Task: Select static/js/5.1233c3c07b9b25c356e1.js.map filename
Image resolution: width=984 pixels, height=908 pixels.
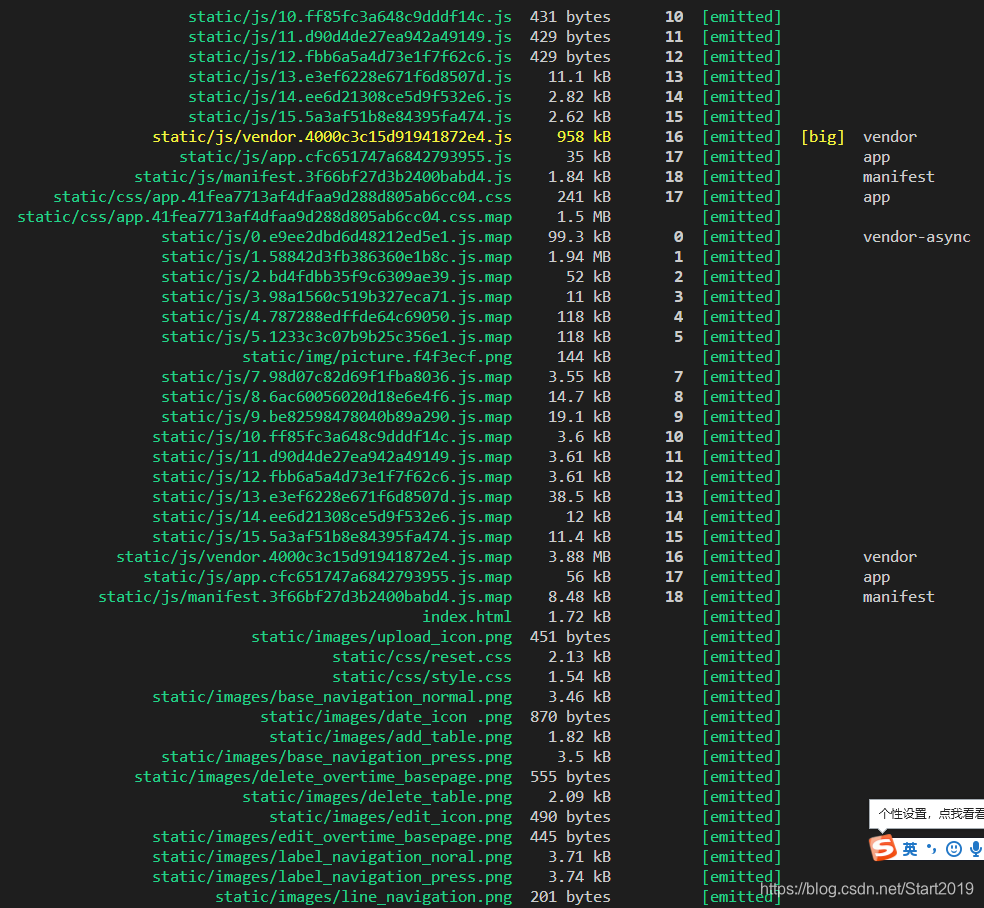Action: click(x=336, y=337)
